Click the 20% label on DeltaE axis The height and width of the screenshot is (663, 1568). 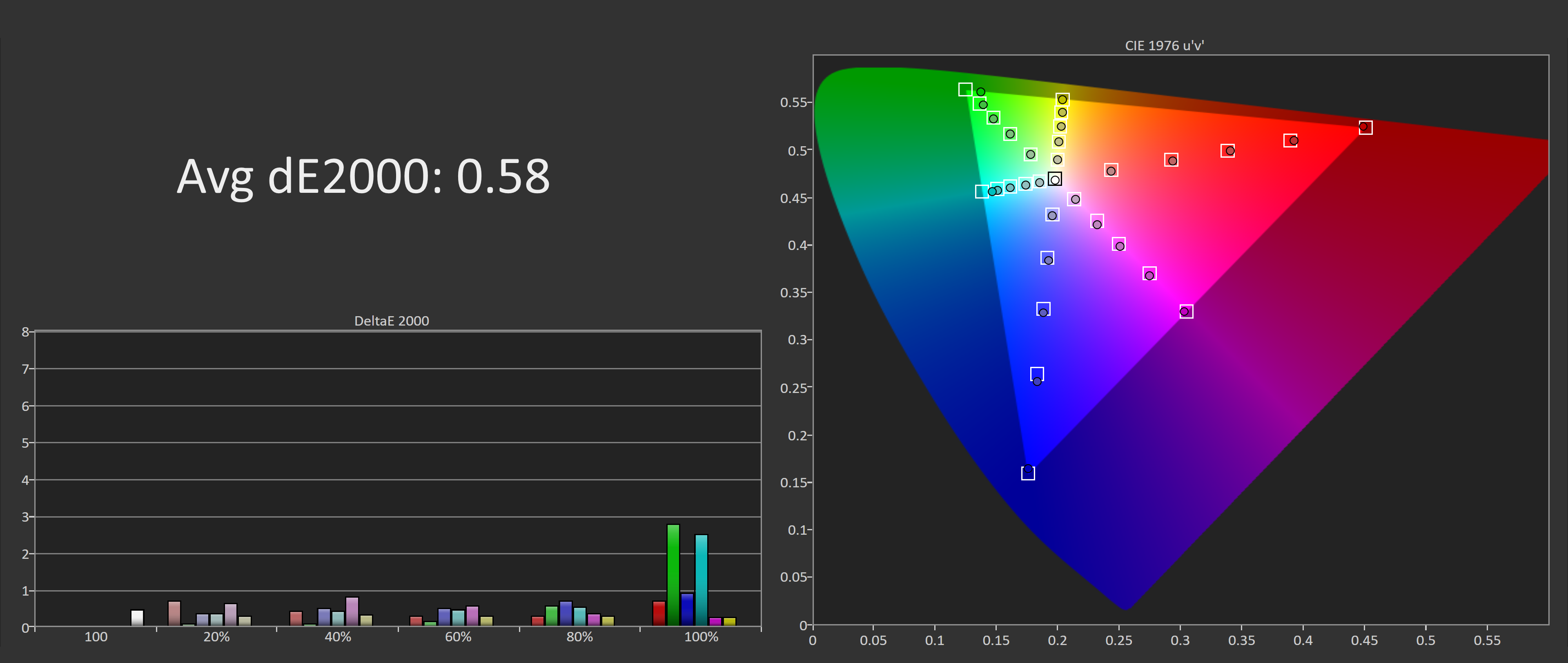point(216,637)
